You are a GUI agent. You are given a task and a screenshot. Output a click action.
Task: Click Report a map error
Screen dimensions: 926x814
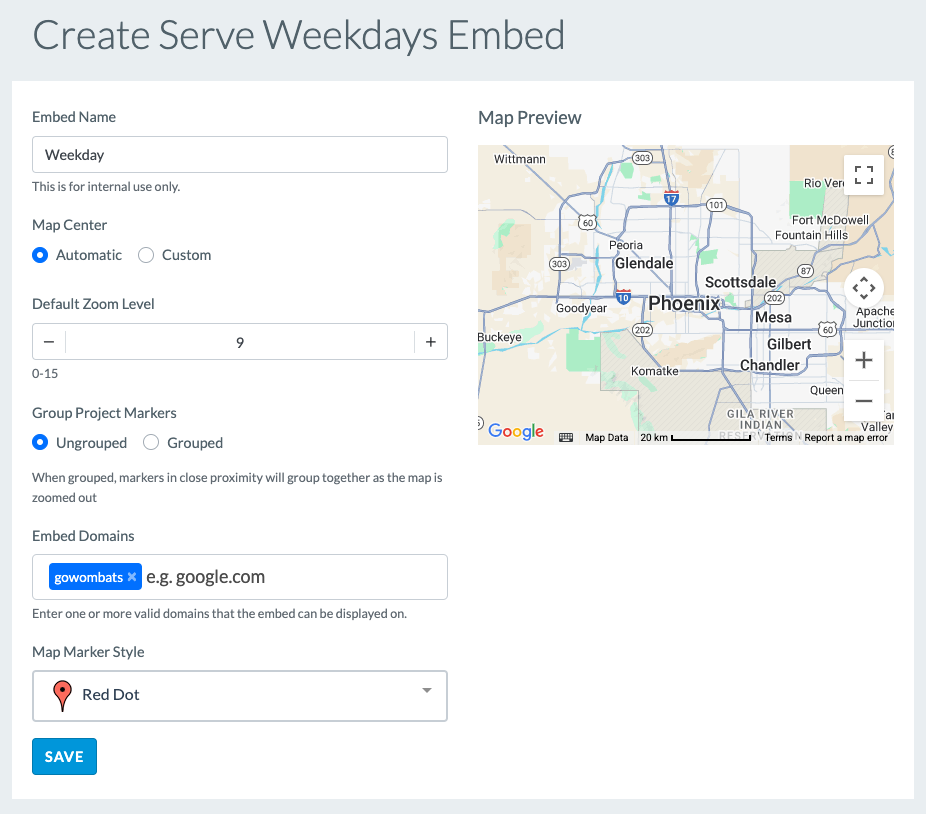tap(846, 437)
